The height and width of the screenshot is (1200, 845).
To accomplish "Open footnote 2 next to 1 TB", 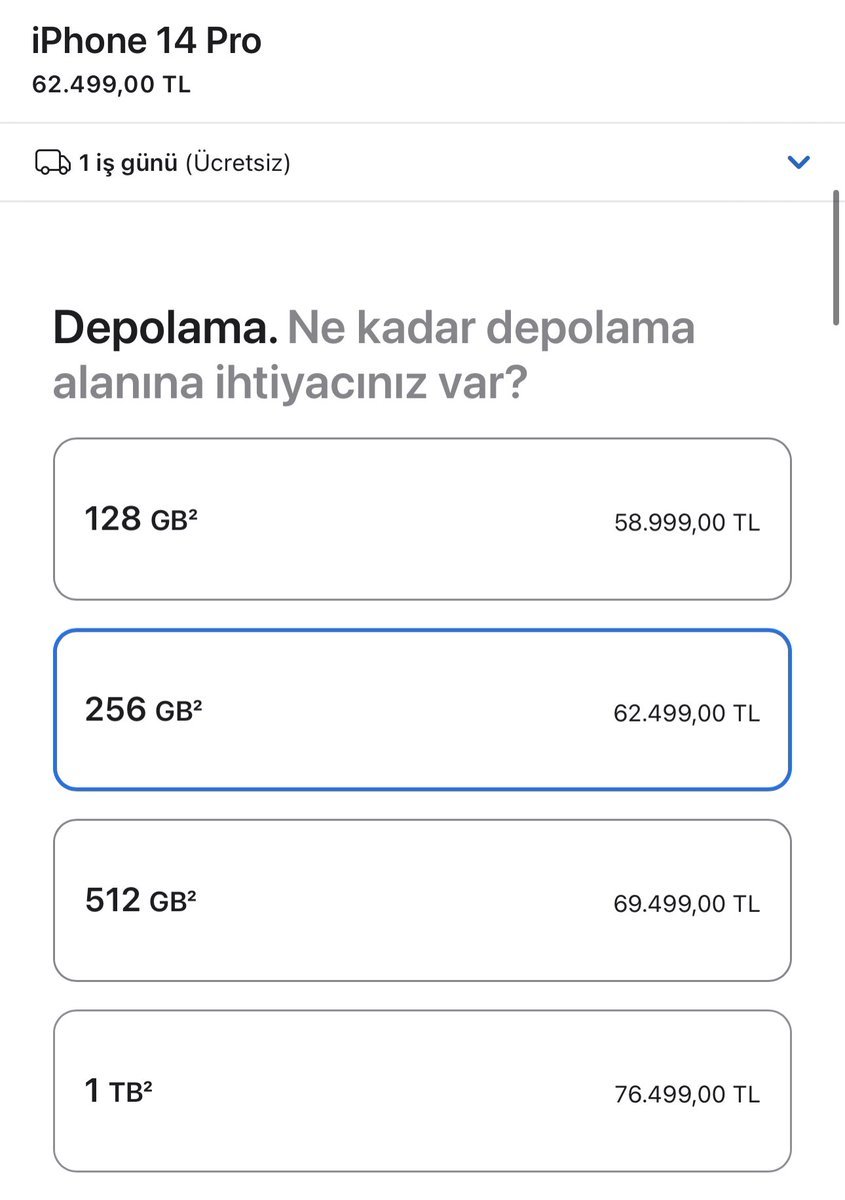I will [147, 1085].
